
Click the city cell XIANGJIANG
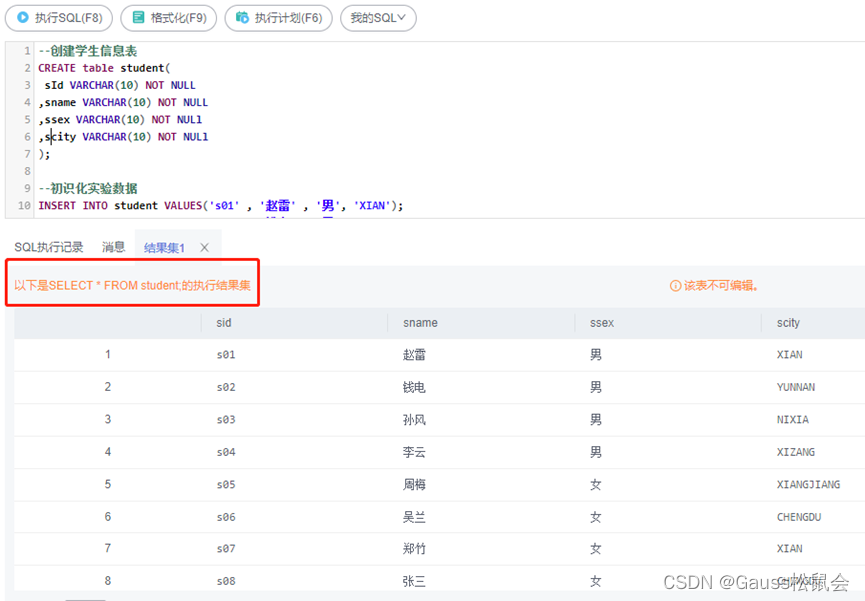coord(808,485)
